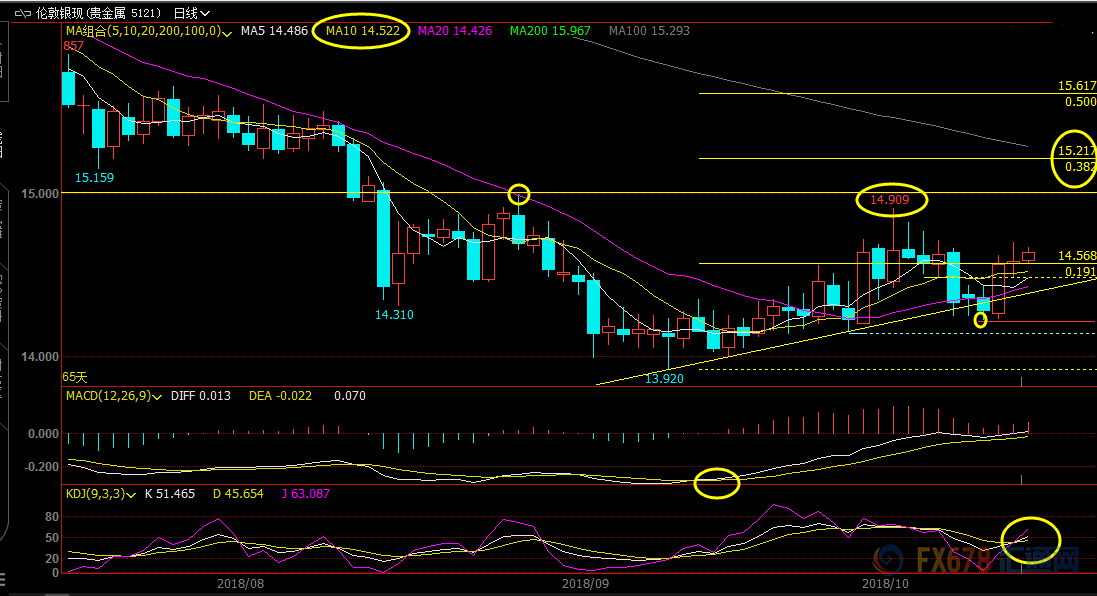This screenshot has width=1097, height=596.
Task: Click the 14.310 swing low label
Action: coord(394,314)
